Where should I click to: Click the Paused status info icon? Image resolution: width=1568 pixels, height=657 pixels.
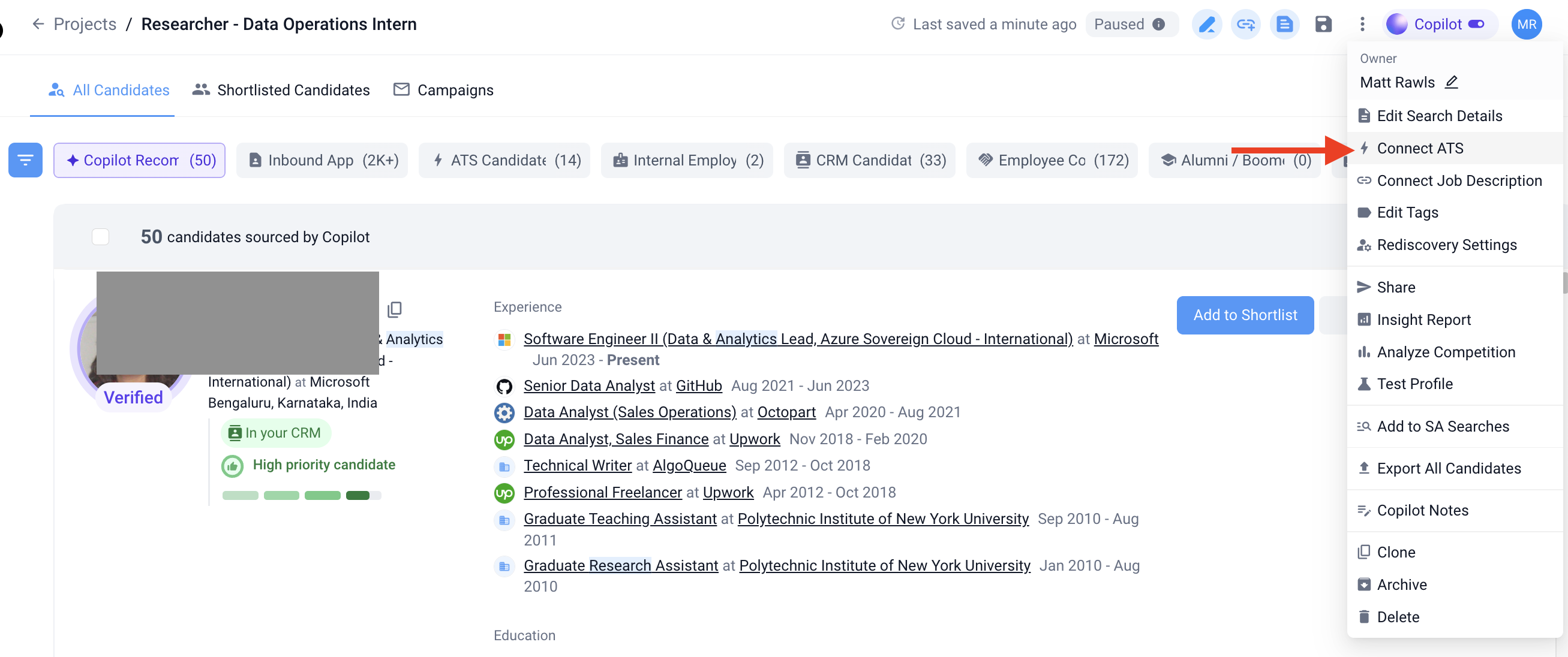1158,25
